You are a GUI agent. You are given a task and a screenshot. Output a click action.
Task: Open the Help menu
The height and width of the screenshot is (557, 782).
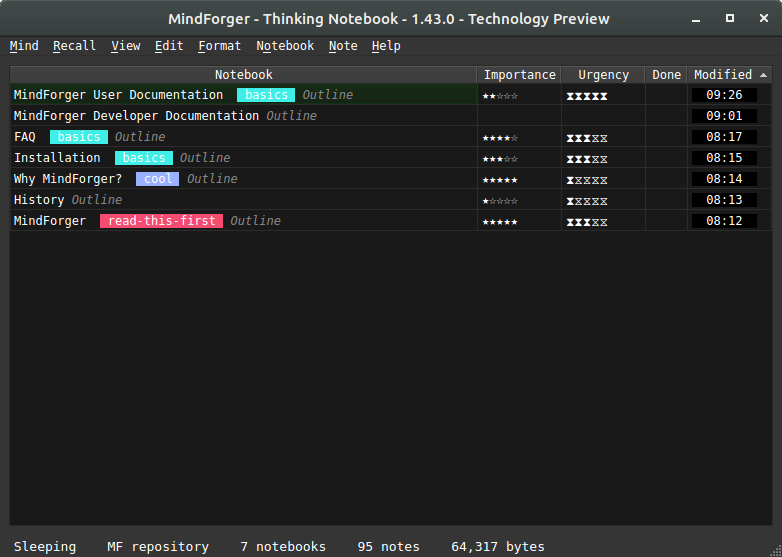click(x=386, y=46)
